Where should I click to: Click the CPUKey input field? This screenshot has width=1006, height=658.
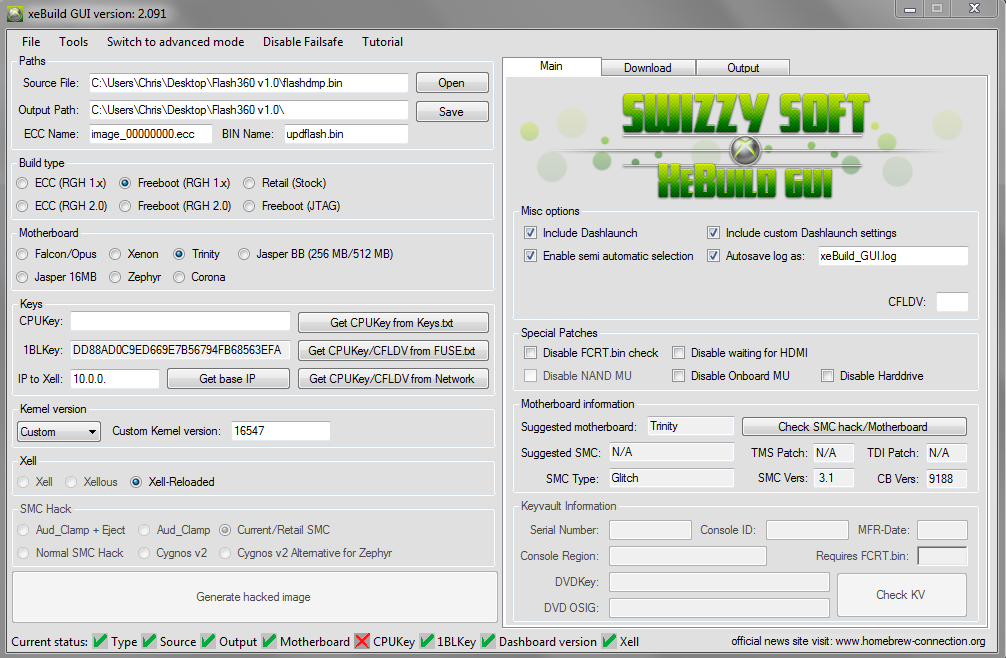(x=180, y=322)
